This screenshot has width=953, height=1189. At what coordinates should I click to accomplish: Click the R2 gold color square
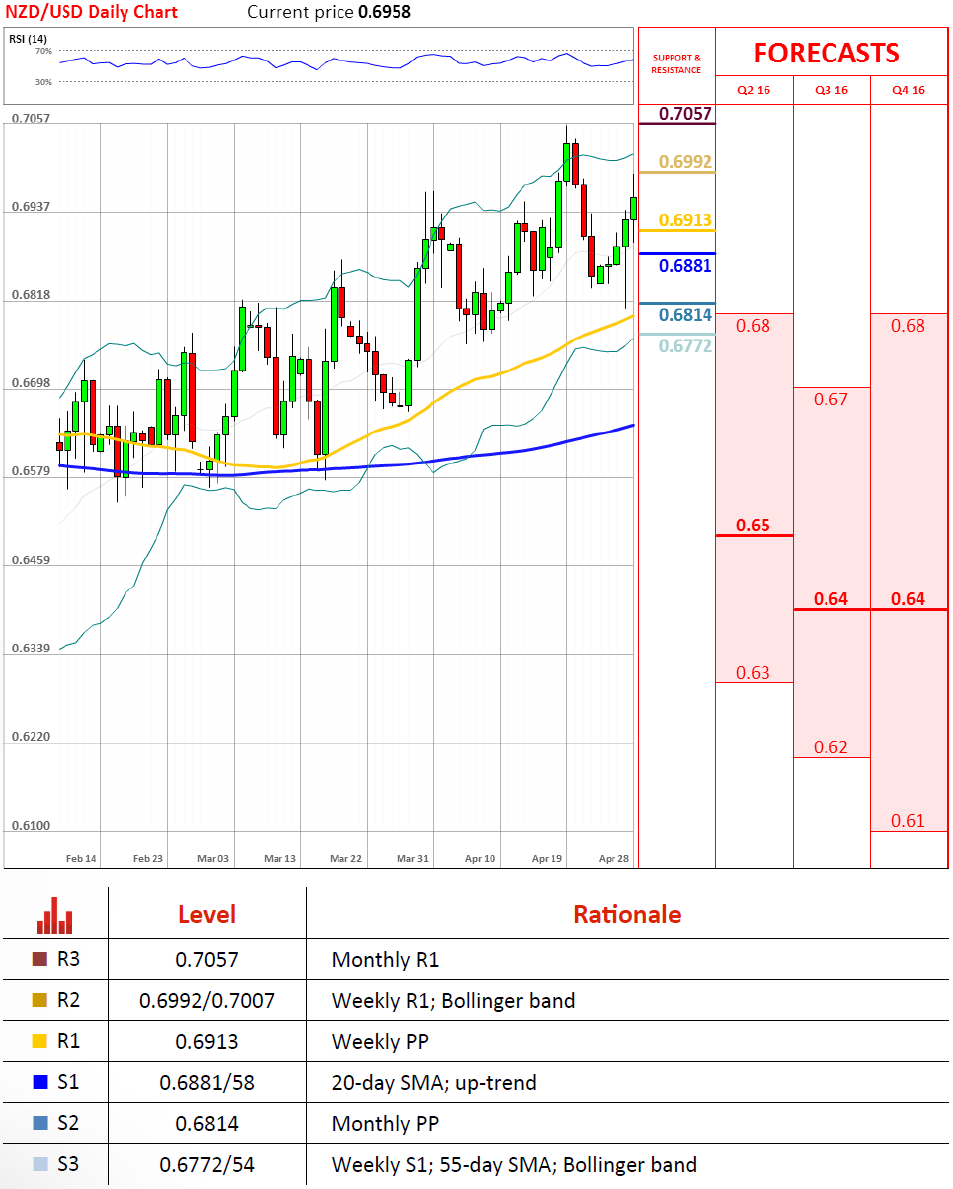40,1001
